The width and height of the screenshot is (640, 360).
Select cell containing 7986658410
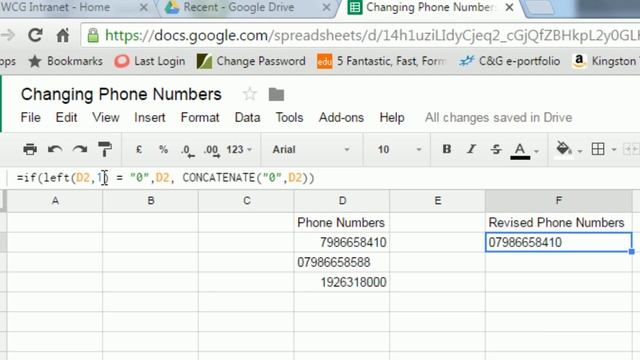coord(342,242)
